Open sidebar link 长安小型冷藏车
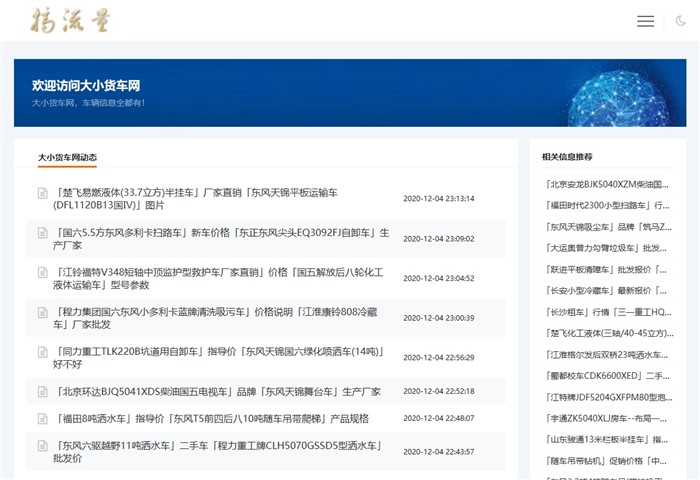700x480 pixels. [606, 291]
